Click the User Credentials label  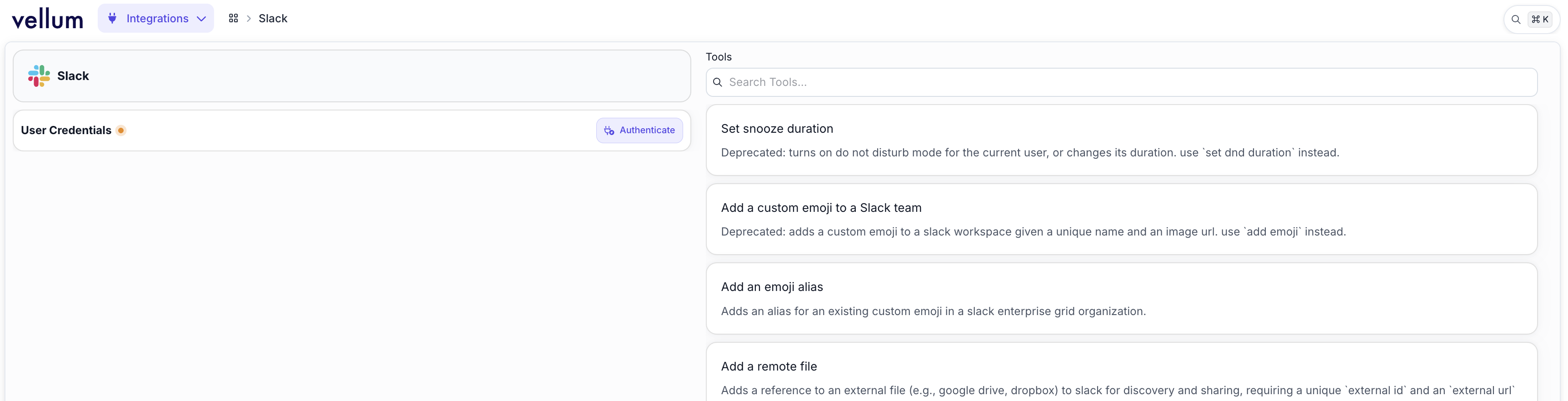point(66,130)
